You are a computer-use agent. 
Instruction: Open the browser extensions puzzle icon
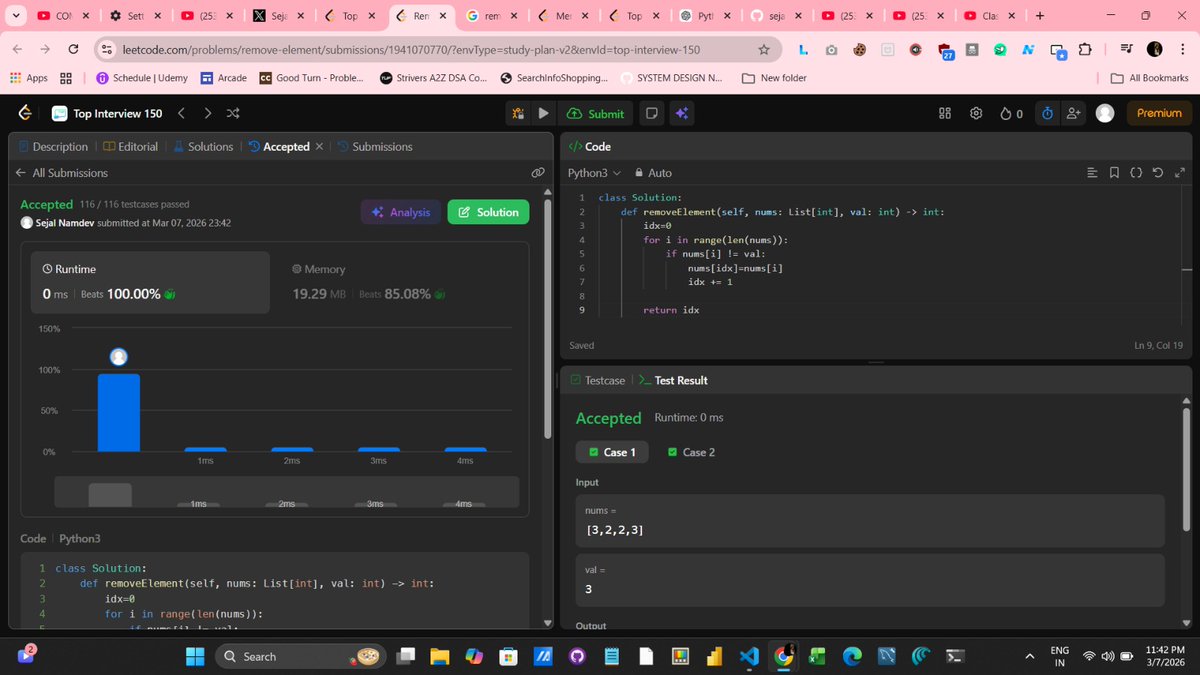[x=1085, y=50]
